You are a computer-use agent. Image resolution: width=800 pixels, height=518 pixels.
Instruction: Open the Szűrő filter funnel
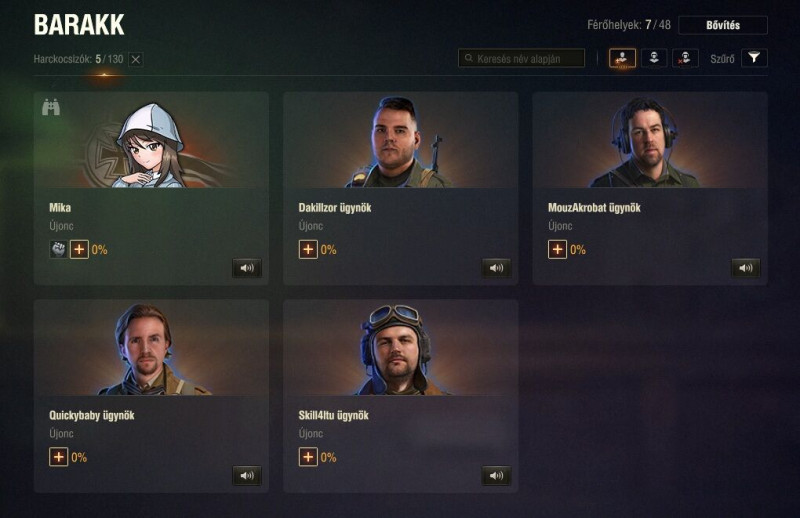click(x=754, y=58)
